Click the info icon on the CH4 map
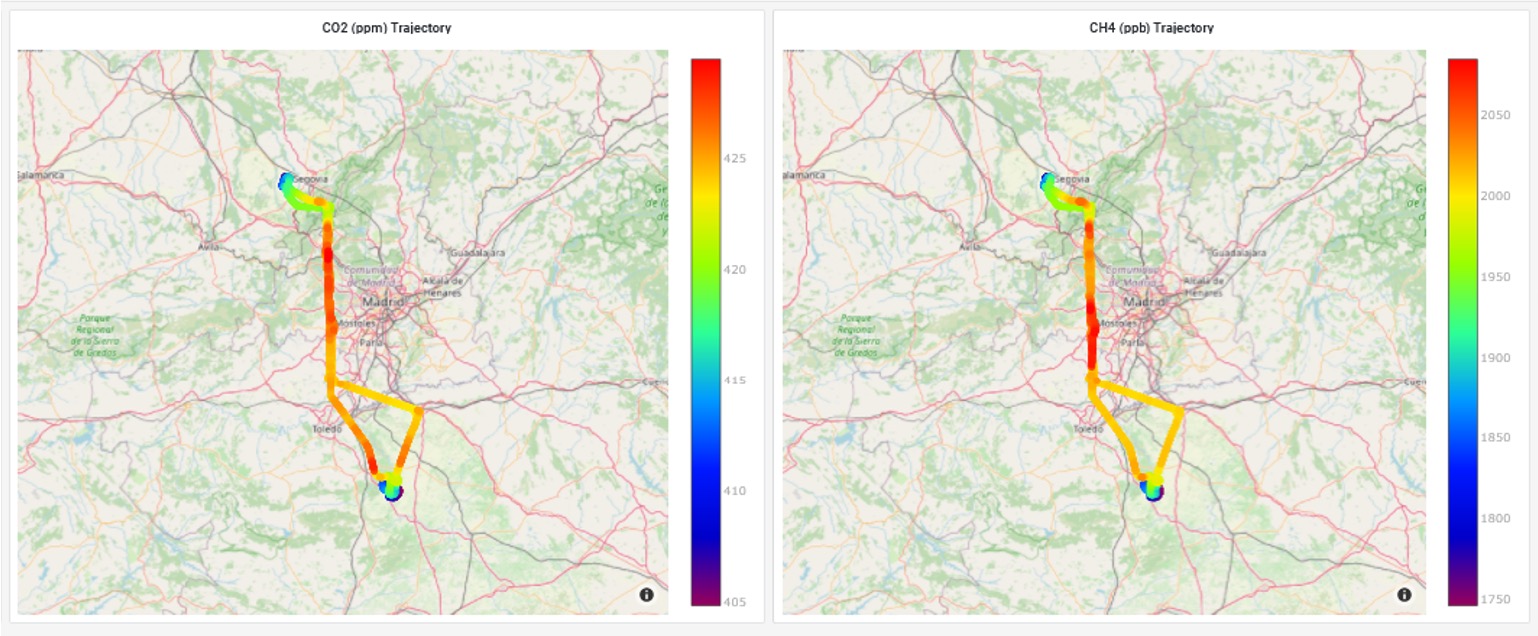1538x636 pixels. (x=1404, y=595)
